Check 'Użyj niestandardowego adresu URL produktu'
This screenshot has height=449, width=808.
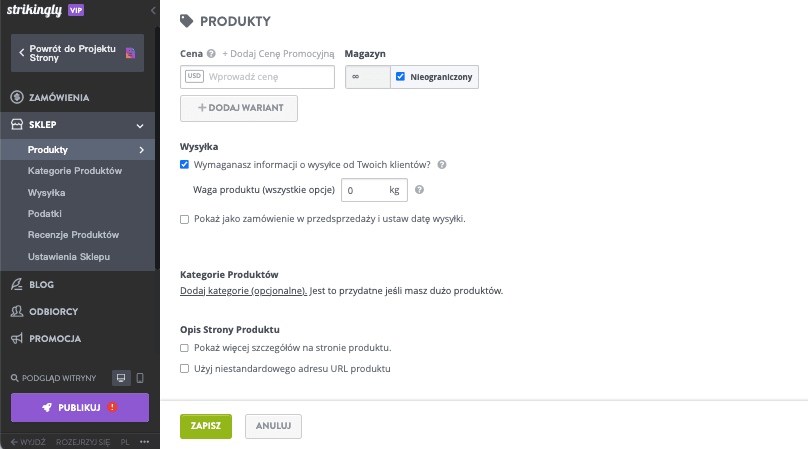184,369
